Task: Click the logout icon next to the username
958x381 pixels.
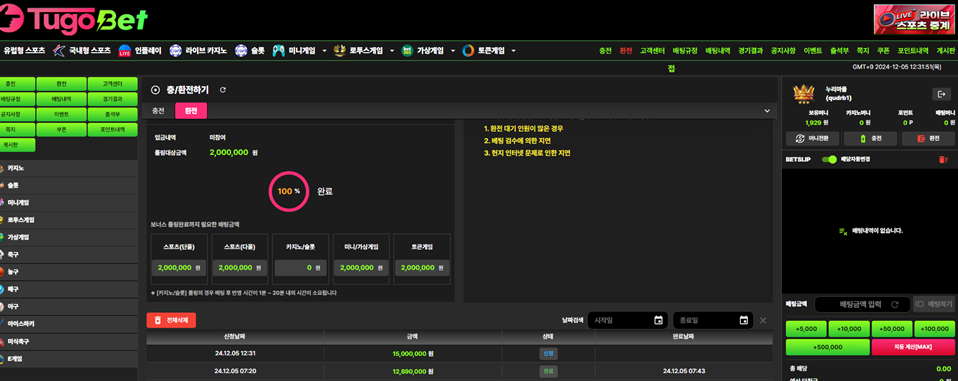Action: 941,94
